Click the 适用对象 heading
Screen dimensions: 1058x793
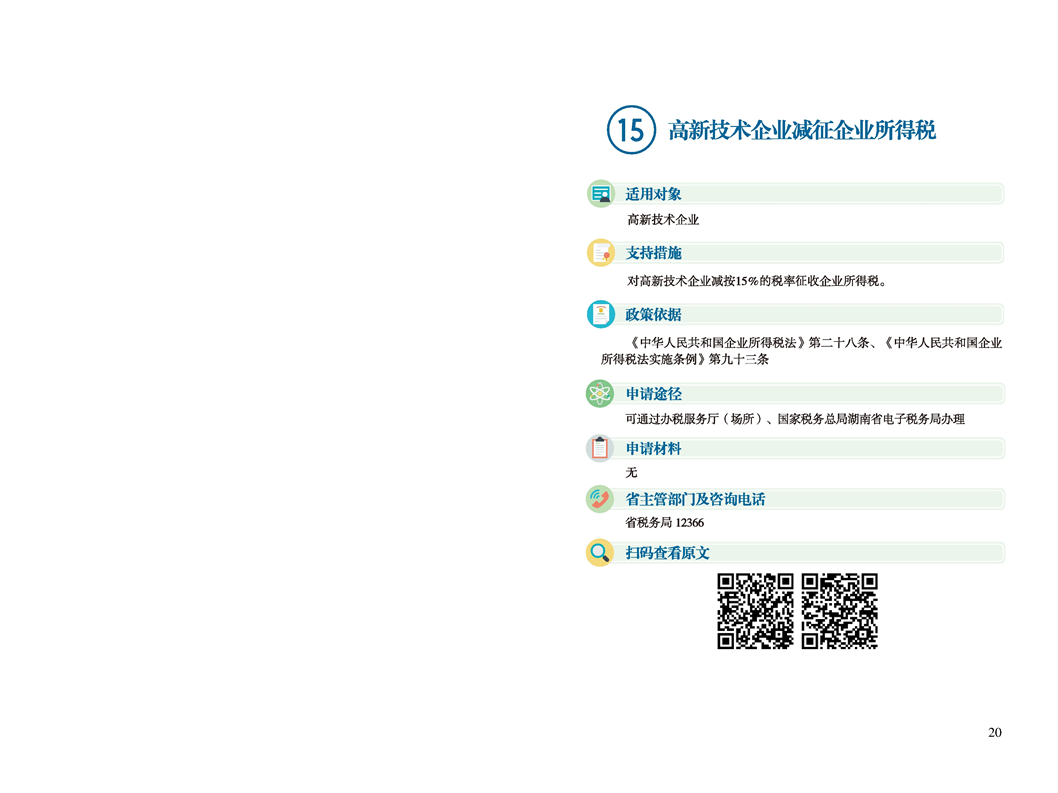coord(653,194)
